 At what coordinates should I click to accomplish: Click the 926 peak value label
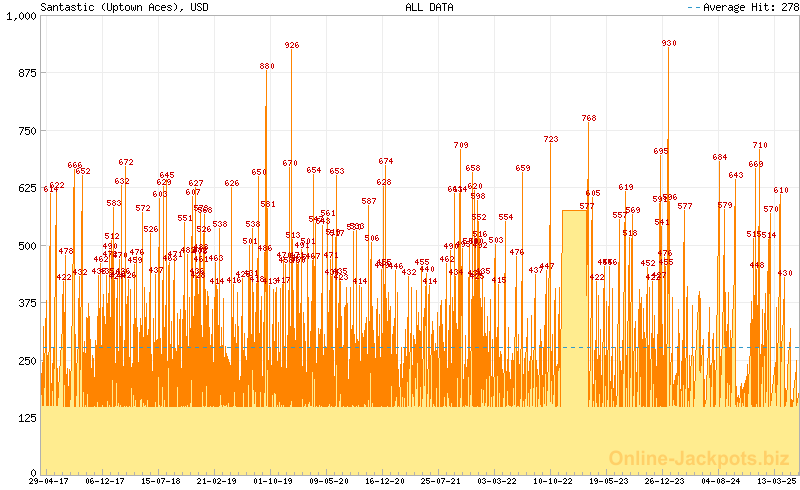[292, 46]
